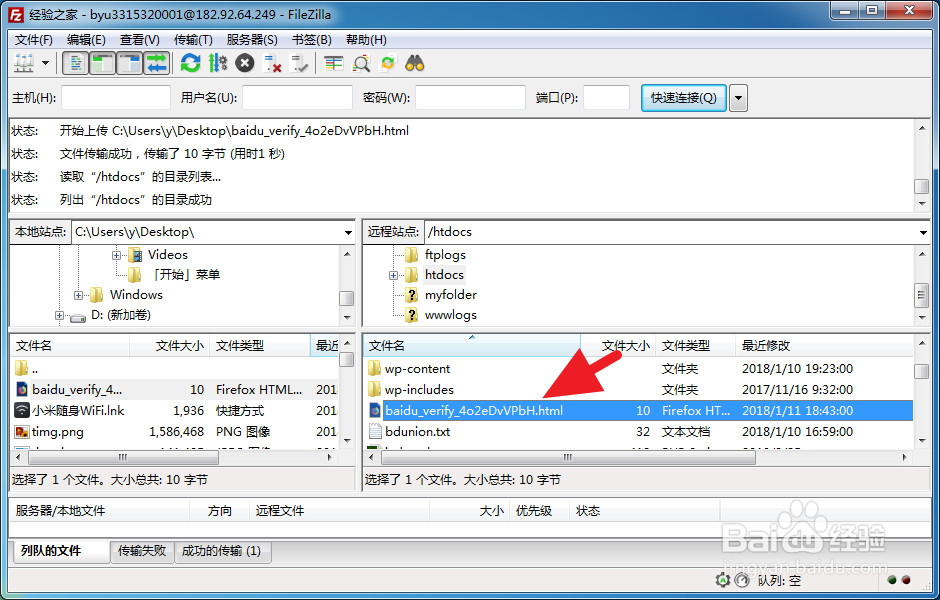Click message log vertical scrollbar thumb

click(x=921, y=186)
